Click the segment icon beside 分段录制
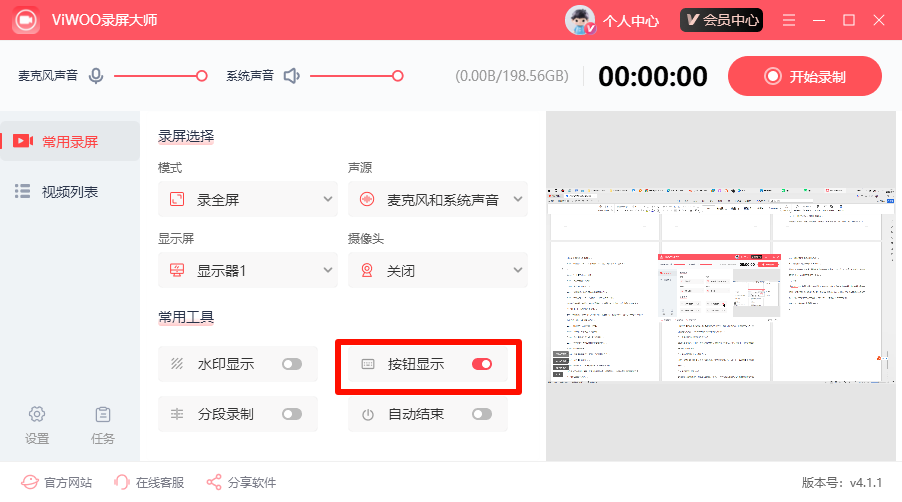The image size is (902, 502). (x=177, y=414)
